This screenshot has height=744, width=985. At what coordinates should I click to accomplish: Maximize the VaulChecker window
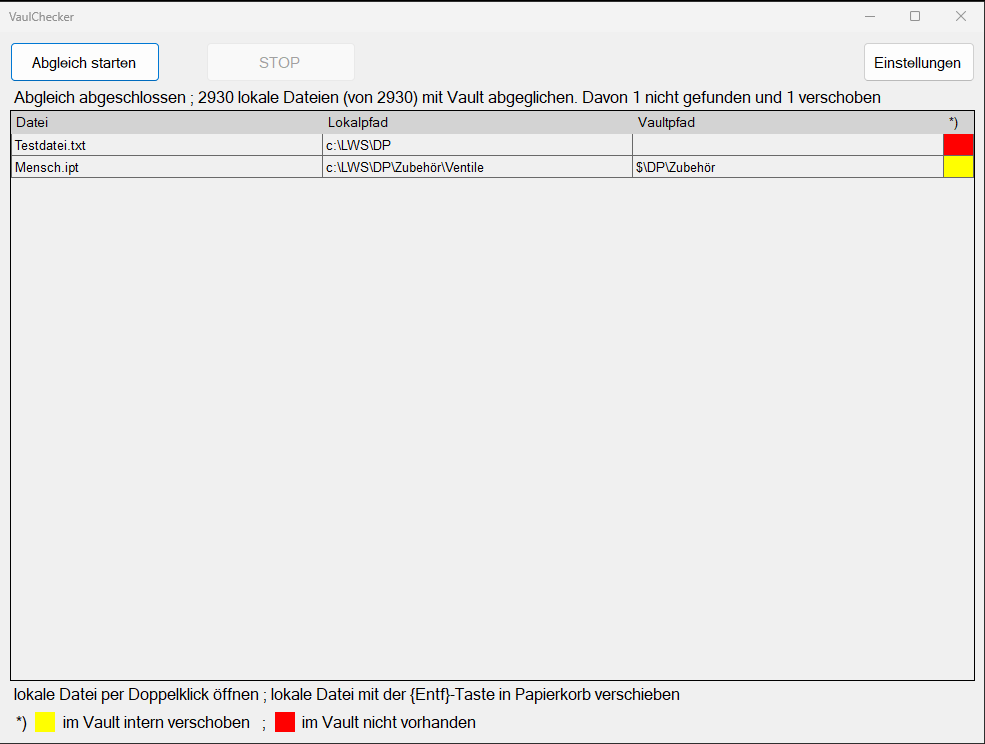[915, 16]
